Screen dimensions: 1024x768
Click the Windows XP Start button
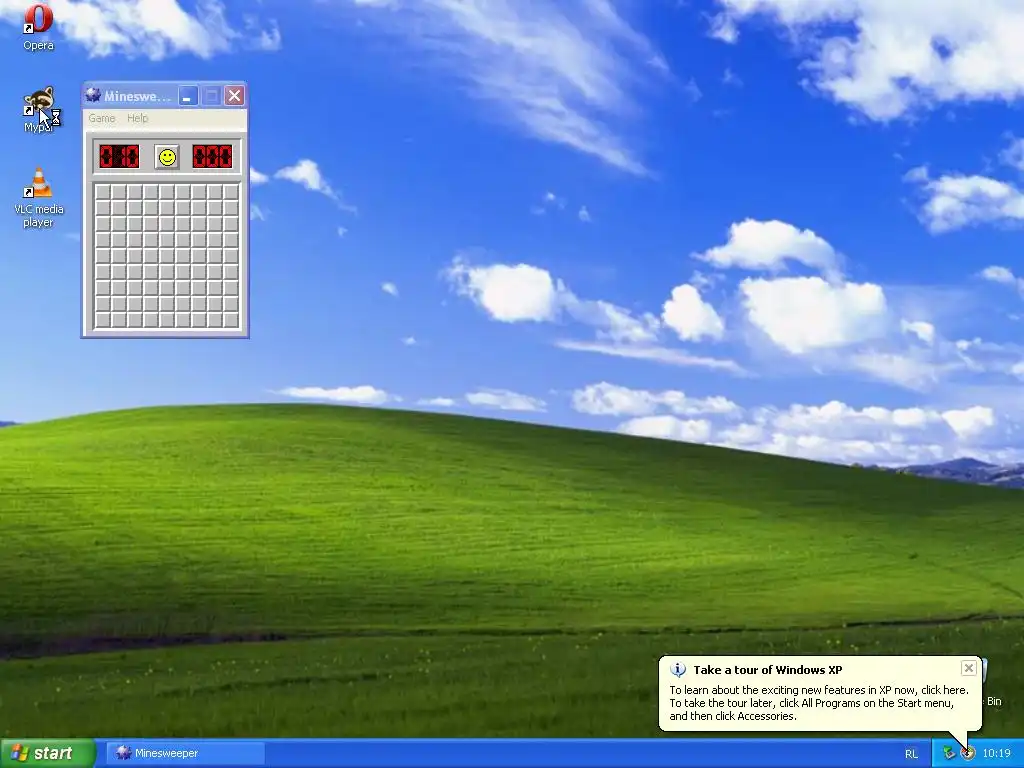tap(48, 753)
